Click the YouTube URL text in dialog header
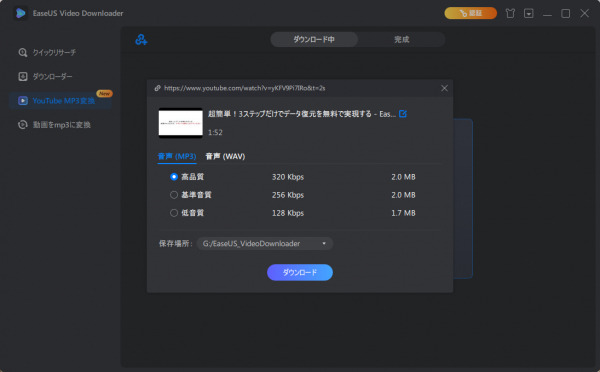 pos(245,88)
